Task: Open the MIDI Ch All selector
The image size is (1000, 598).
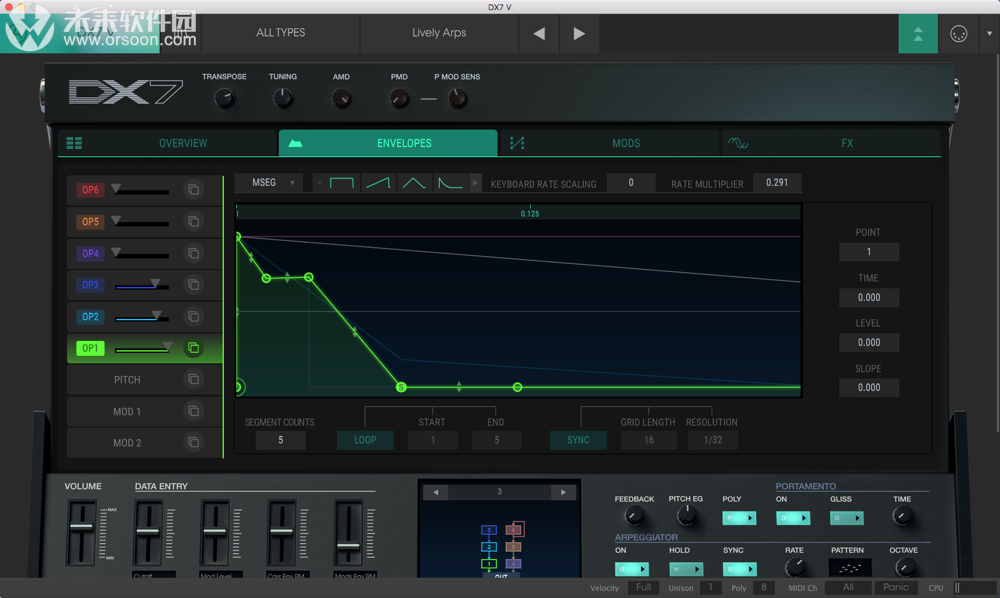Action: (848, 587)
